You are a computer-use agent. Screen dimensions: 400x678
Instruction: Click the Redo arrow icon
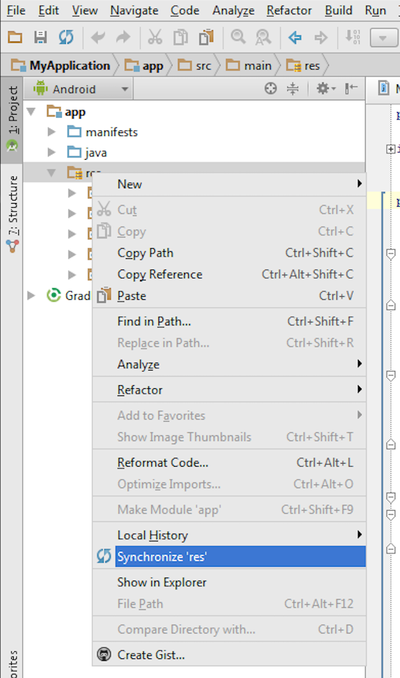[x=123, y=38]
